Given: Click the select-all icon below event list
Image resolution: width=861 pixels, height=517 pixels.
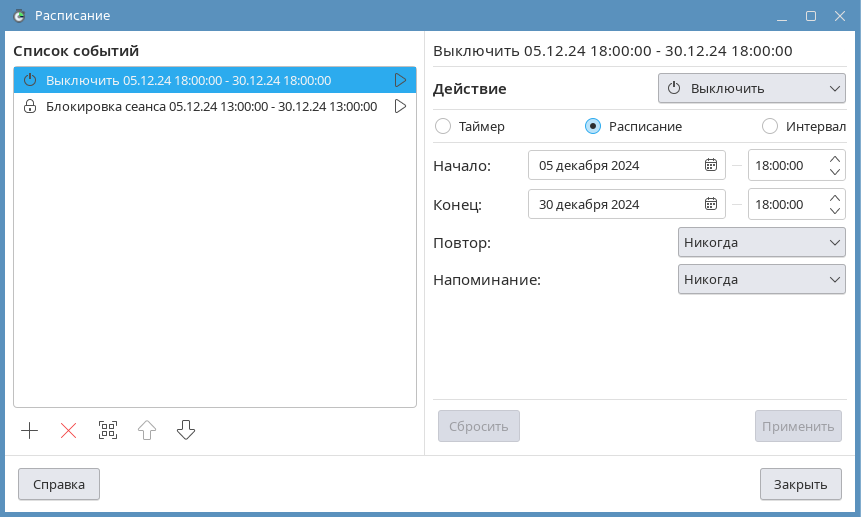Looking at the screenshot, I should pyautogui.click(x=108, y=431).
